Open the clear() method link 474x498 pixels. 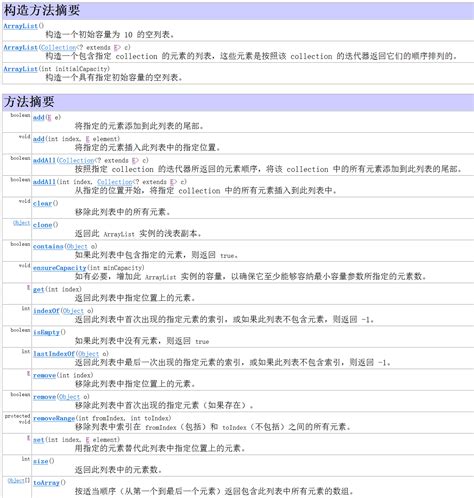click(42, 203)
